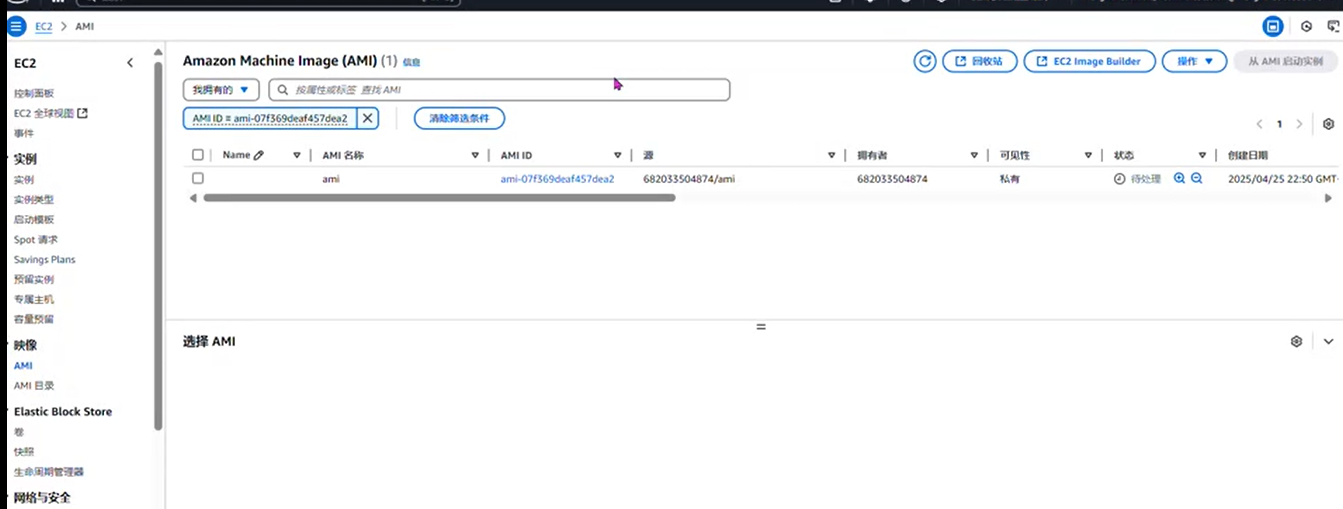This screenshot has height=509, width=1343.
Task: Click the hexagon settings icon in top bar
Action: coord(1306,27)
